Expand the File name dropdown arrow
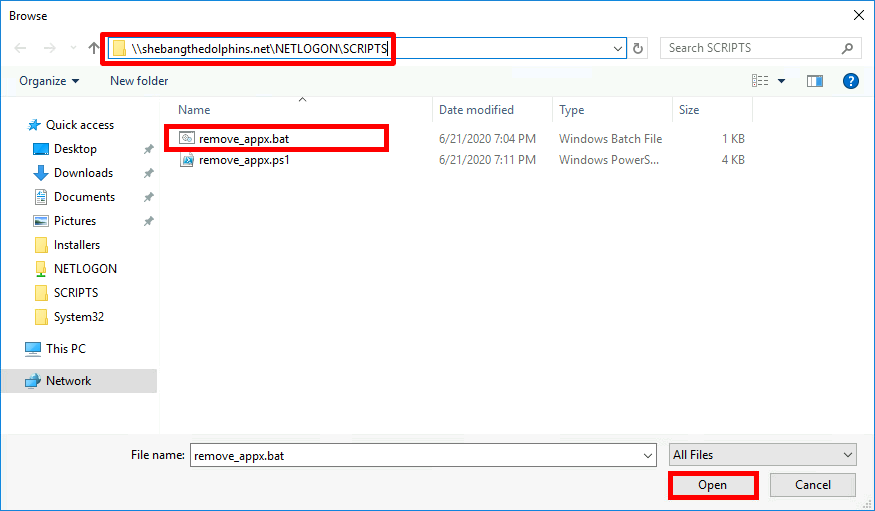875x511 pixels. coord(648,455)
